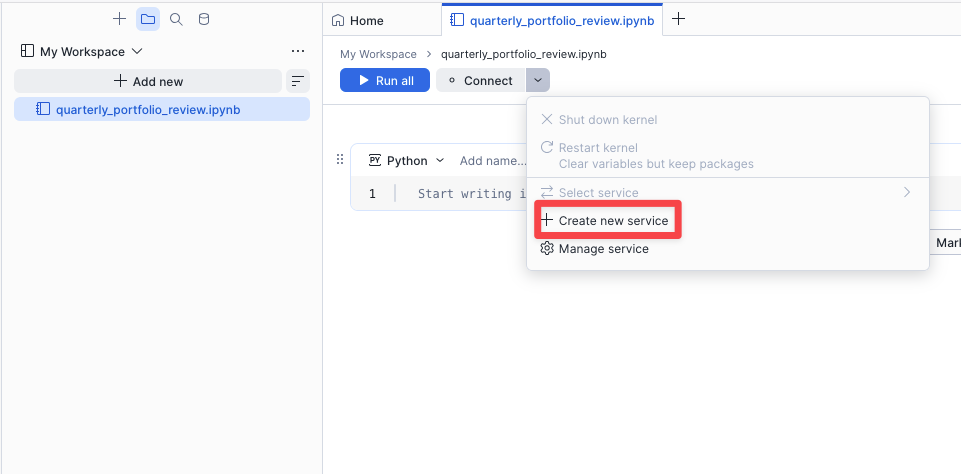Choose Restart kernel menu item
The height and width of the screenshot is (474, 961).
(x=728, y=156)
